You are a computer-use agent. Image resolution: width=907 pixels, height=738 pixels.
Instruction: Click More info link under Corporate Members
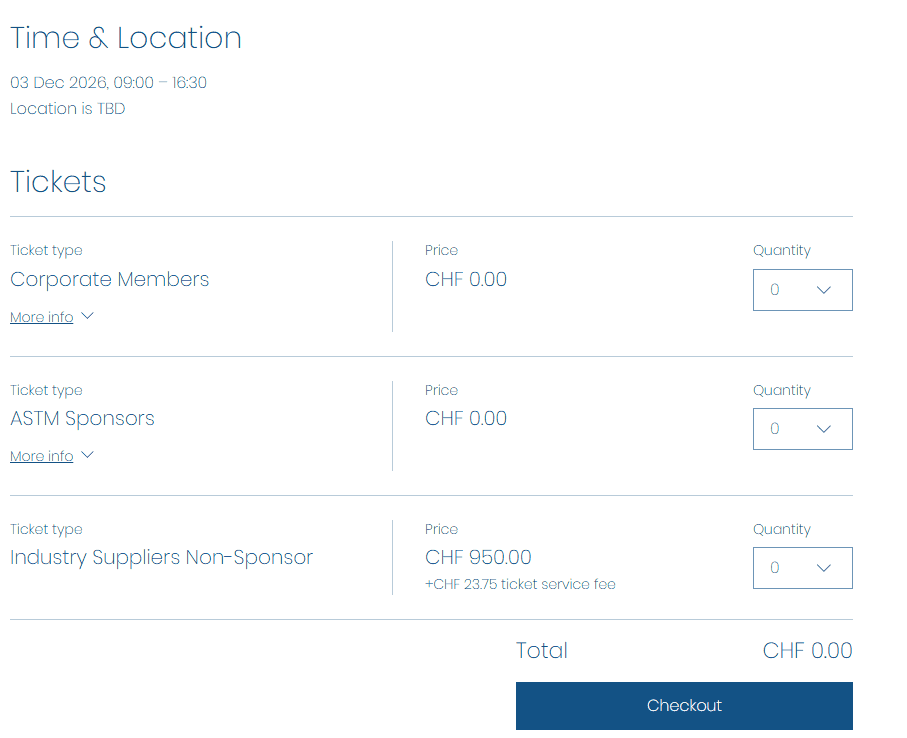point(42,317)
